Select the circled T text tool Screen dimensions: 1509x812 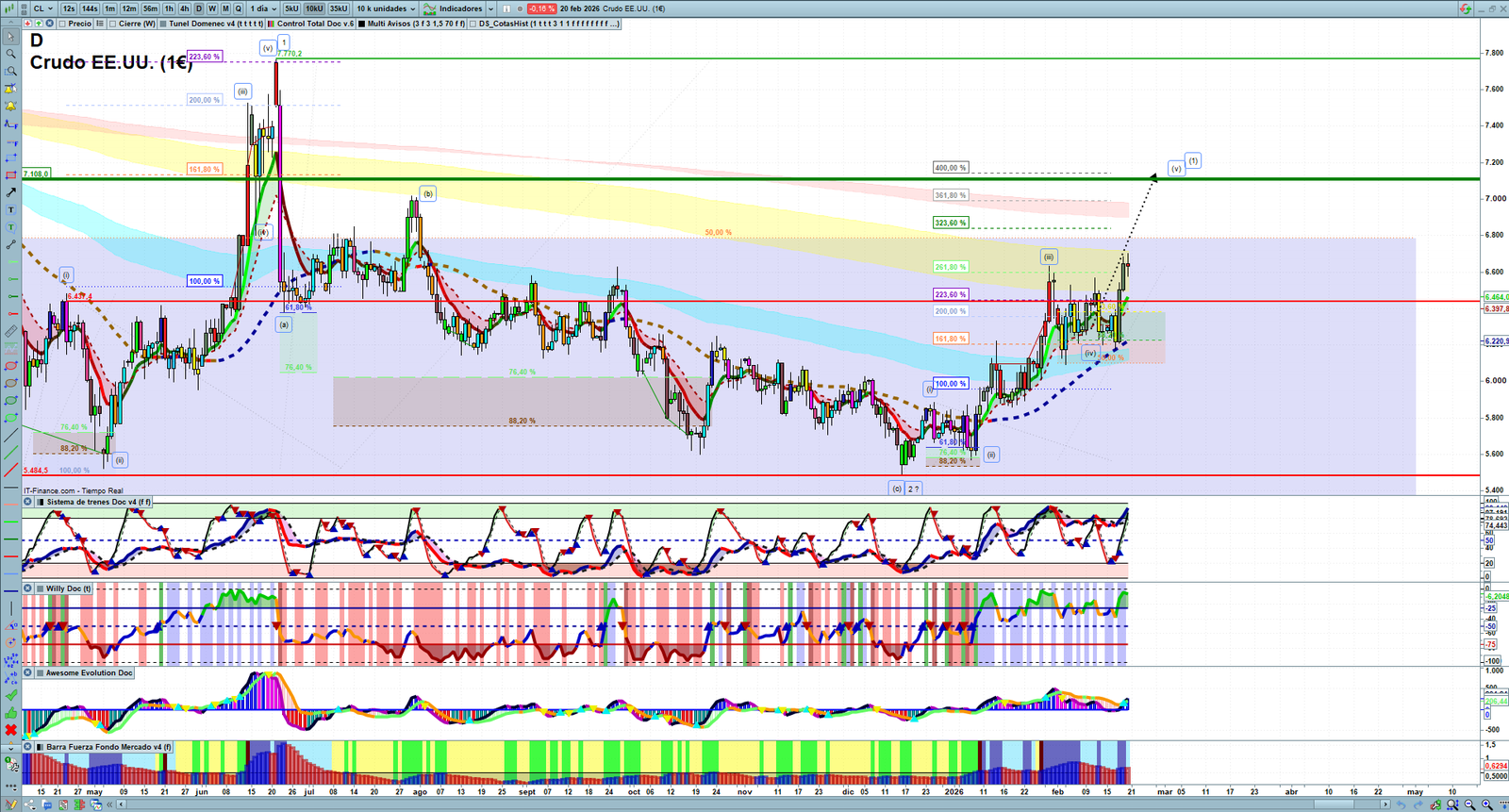(11, 227)
